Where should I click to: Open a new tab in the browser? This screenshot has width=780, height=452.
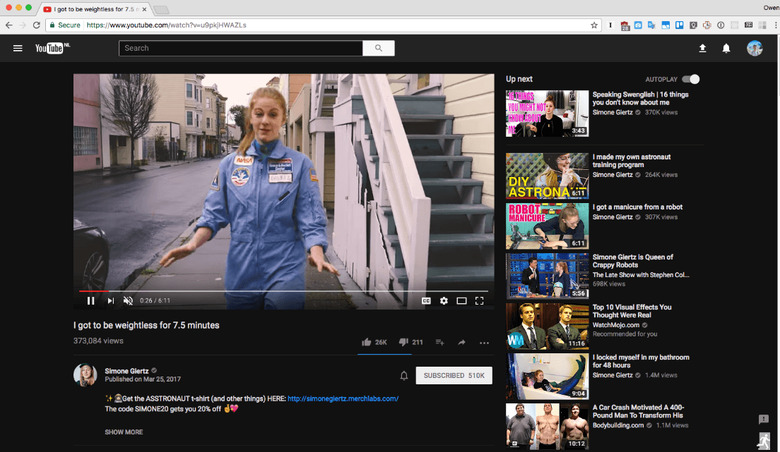click(x=161, y=10)
